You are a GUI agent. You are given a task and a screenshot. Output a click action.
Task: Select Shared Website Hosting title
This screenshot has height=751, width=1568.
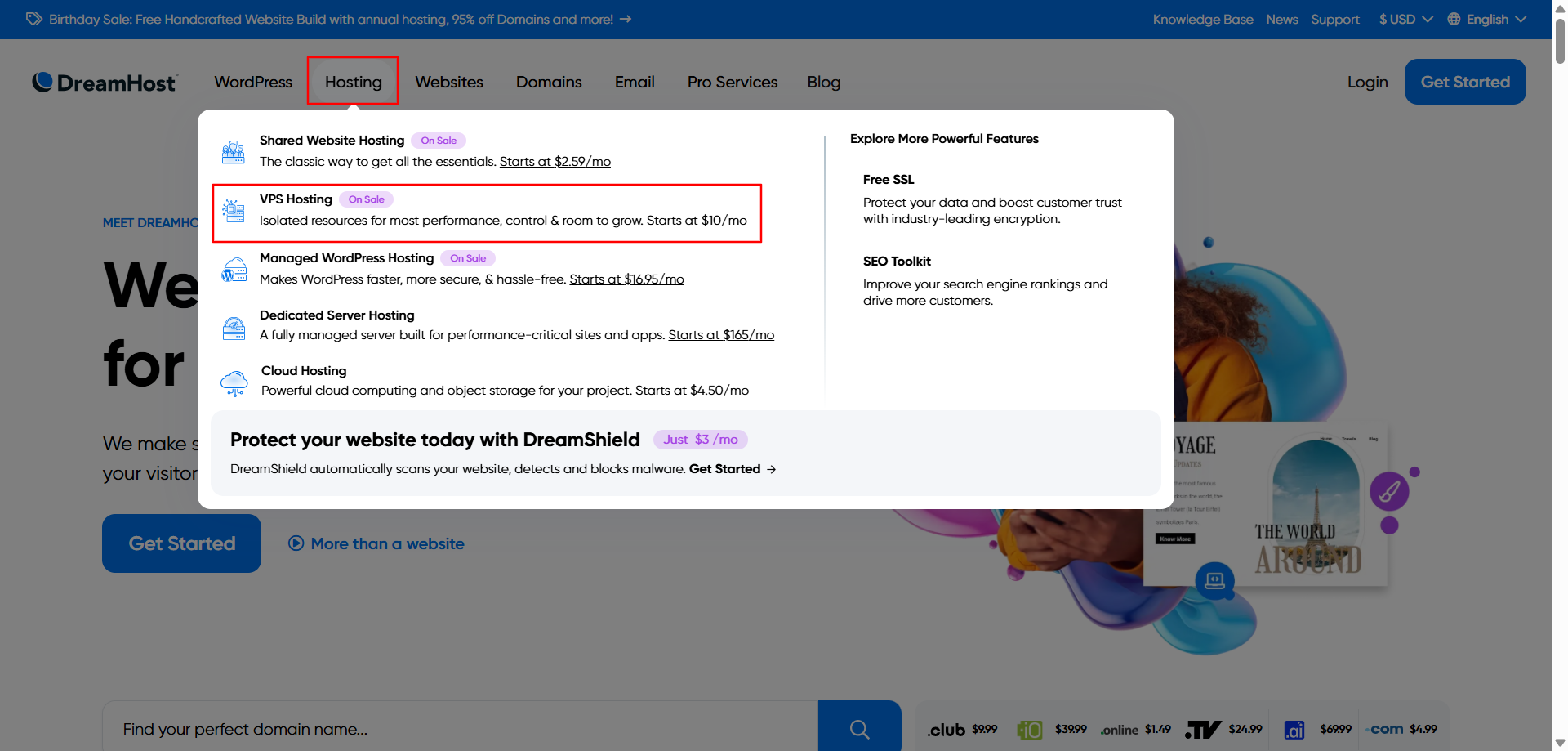point(332,141)
